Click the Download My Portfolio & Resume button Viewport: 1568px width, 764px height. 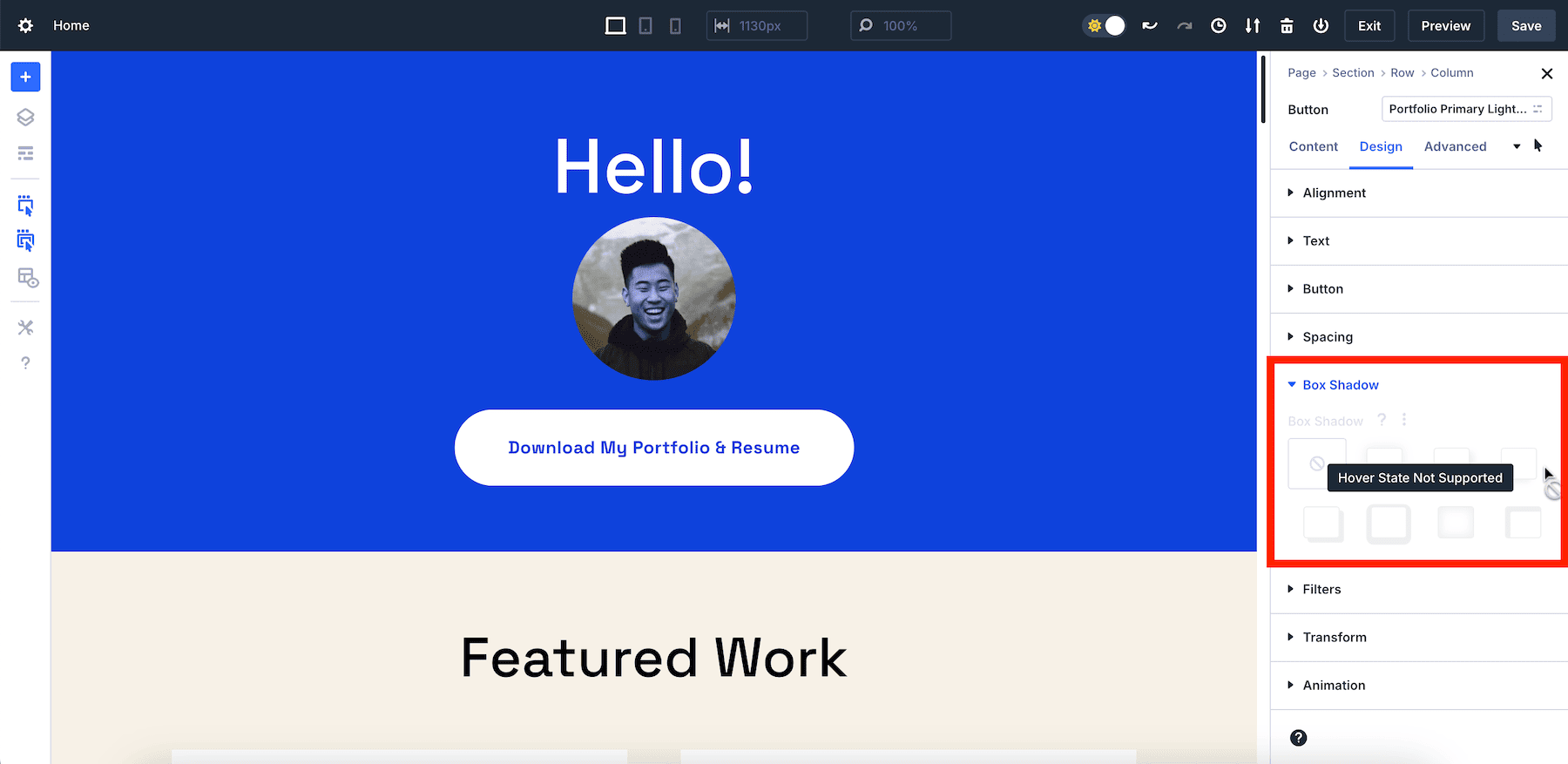[654, 448]
